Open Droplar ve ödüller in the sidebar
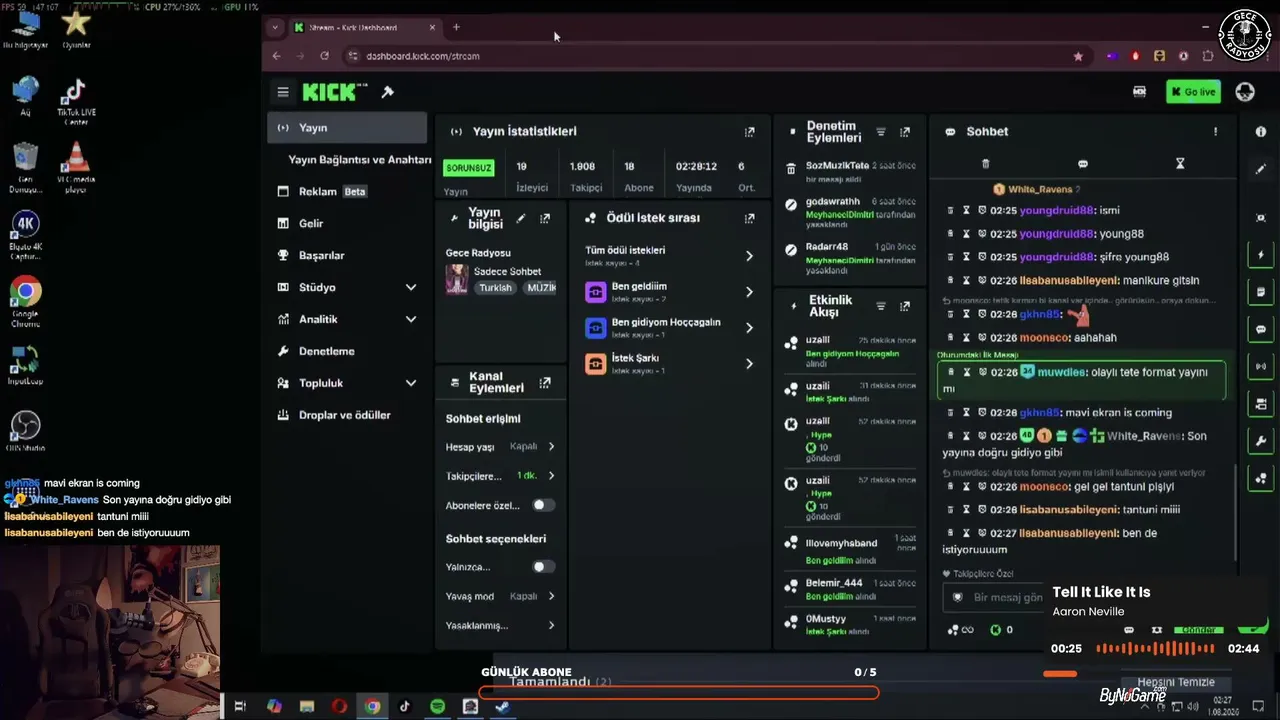 point(347,415)
